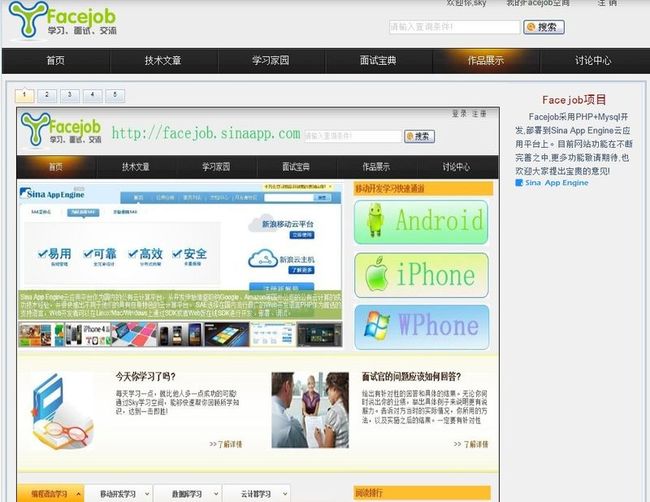Click the smartphones thumbnail in the strip

click(x=180, y=334)
